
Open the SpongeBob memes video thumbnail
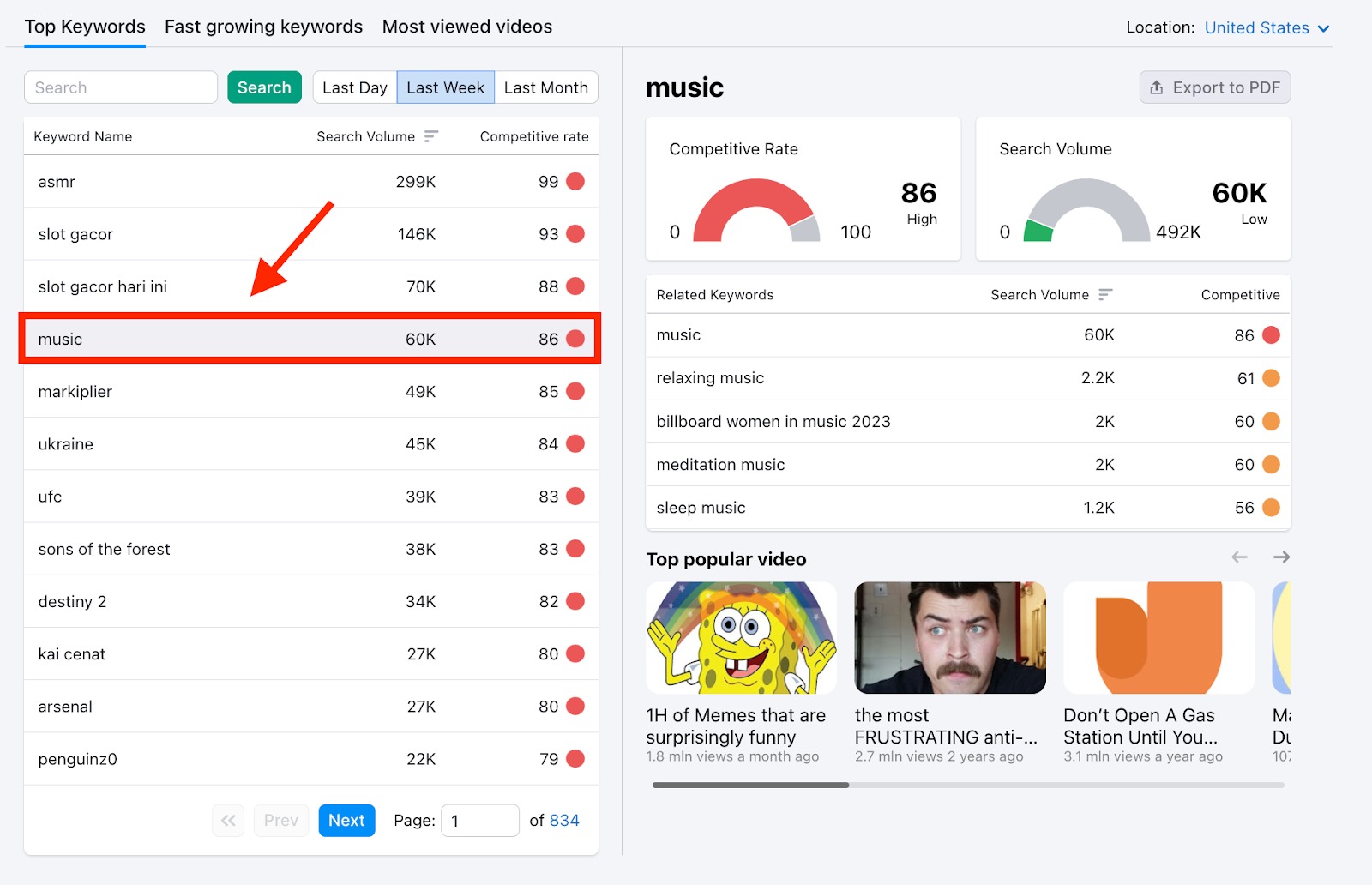tap(741, 637)
